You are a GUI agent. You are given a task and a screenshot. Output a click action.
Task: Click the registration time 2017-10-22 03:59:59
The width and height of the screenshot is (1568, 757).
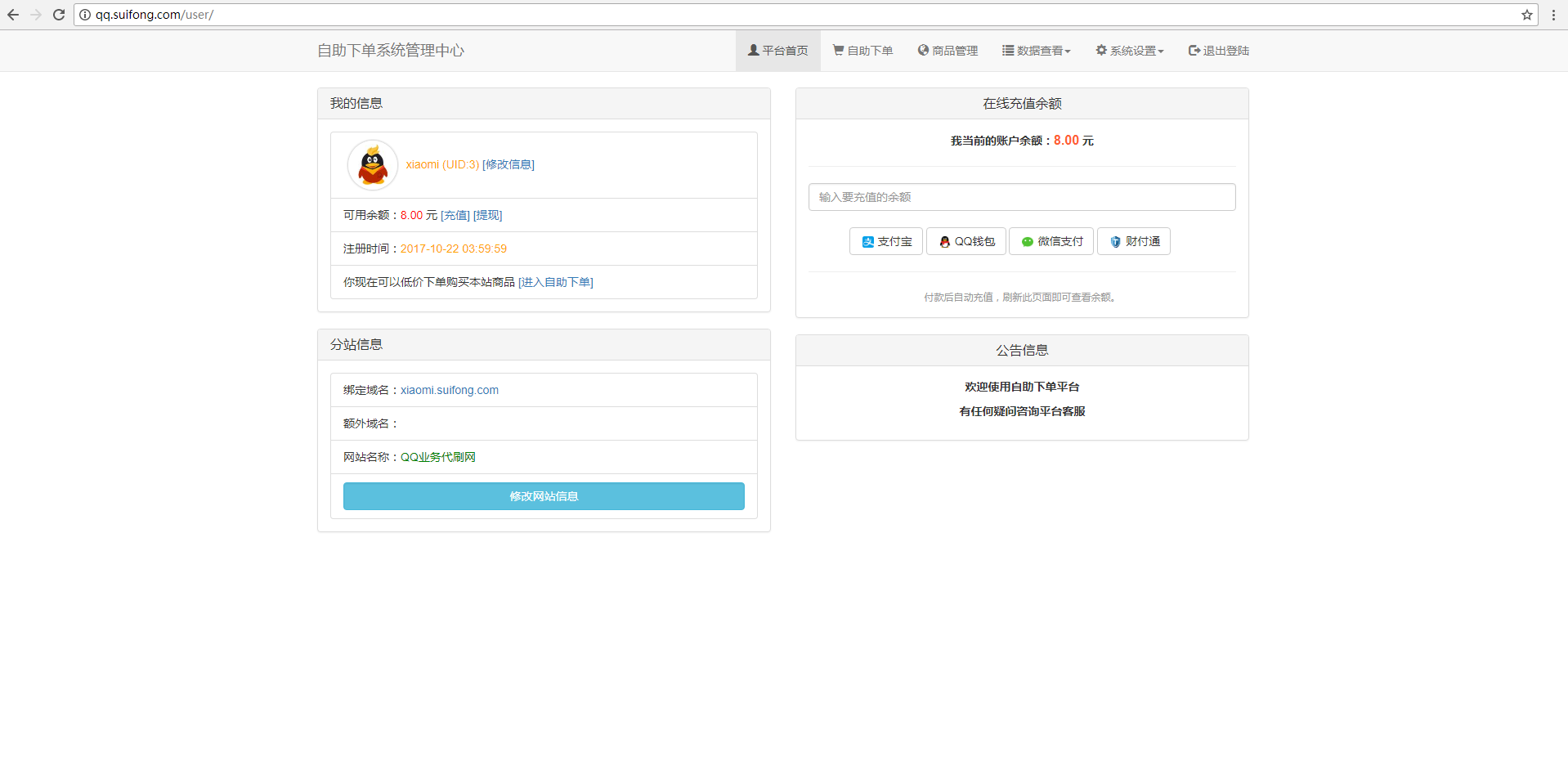[454, 249]
